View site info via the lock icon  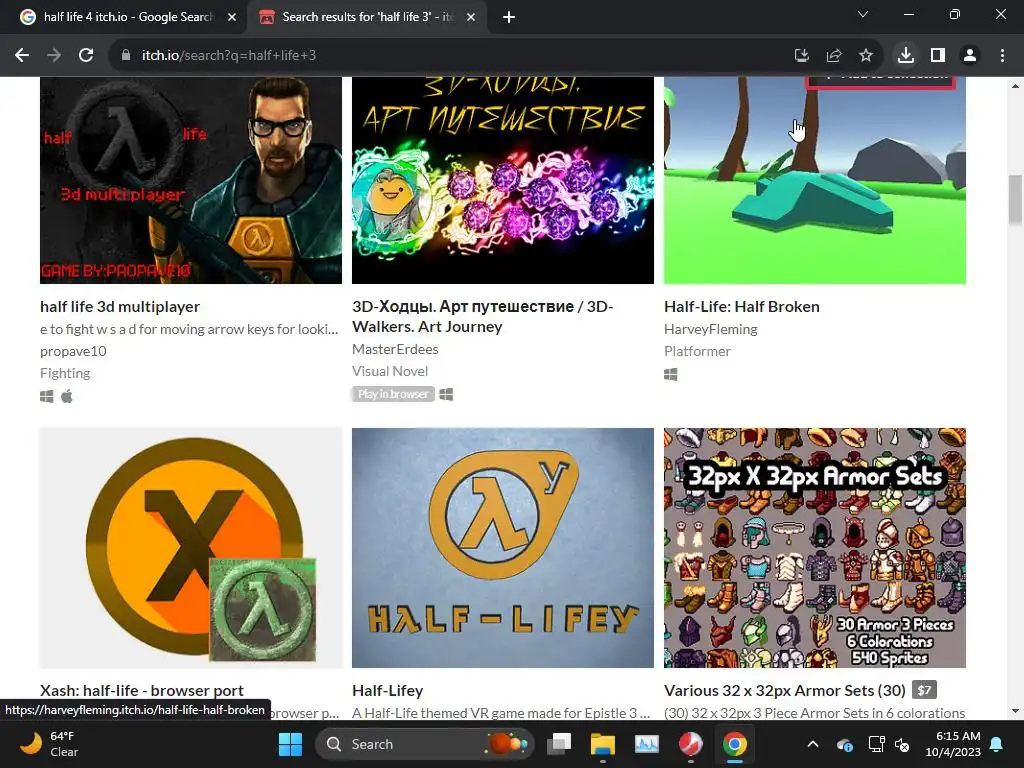pos(126,56)
